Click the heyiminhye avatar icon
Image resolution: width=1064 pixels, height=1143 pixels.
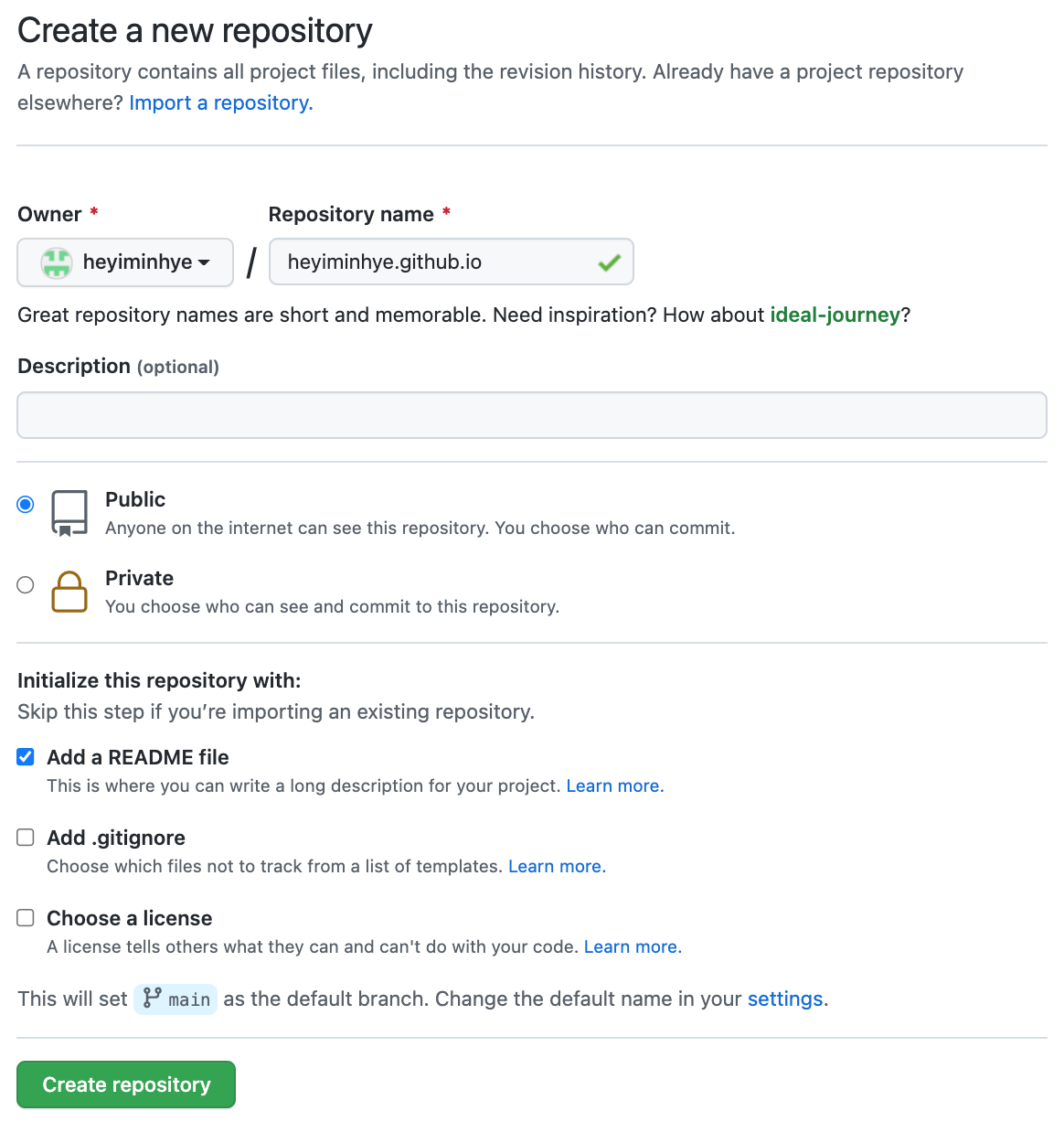tap(57, 262)
